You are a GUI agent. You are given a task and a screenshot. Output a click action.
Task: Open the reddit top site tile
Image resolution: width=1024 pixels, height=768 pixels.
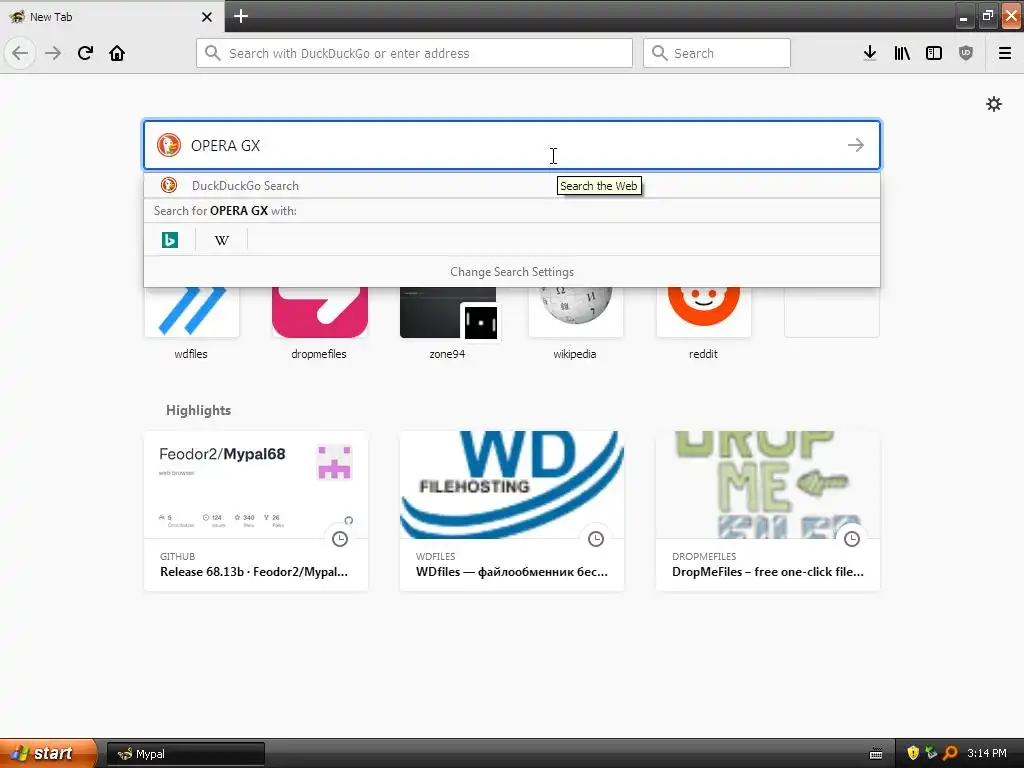point(703,323)
